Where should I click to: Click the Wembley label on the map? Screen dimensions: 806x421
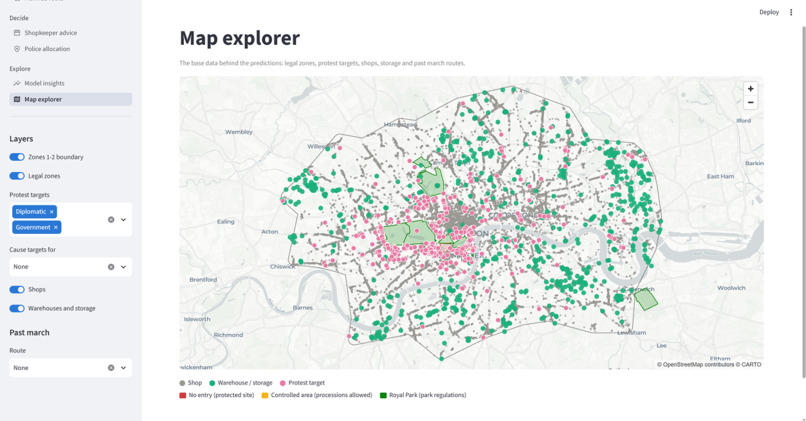239,132
